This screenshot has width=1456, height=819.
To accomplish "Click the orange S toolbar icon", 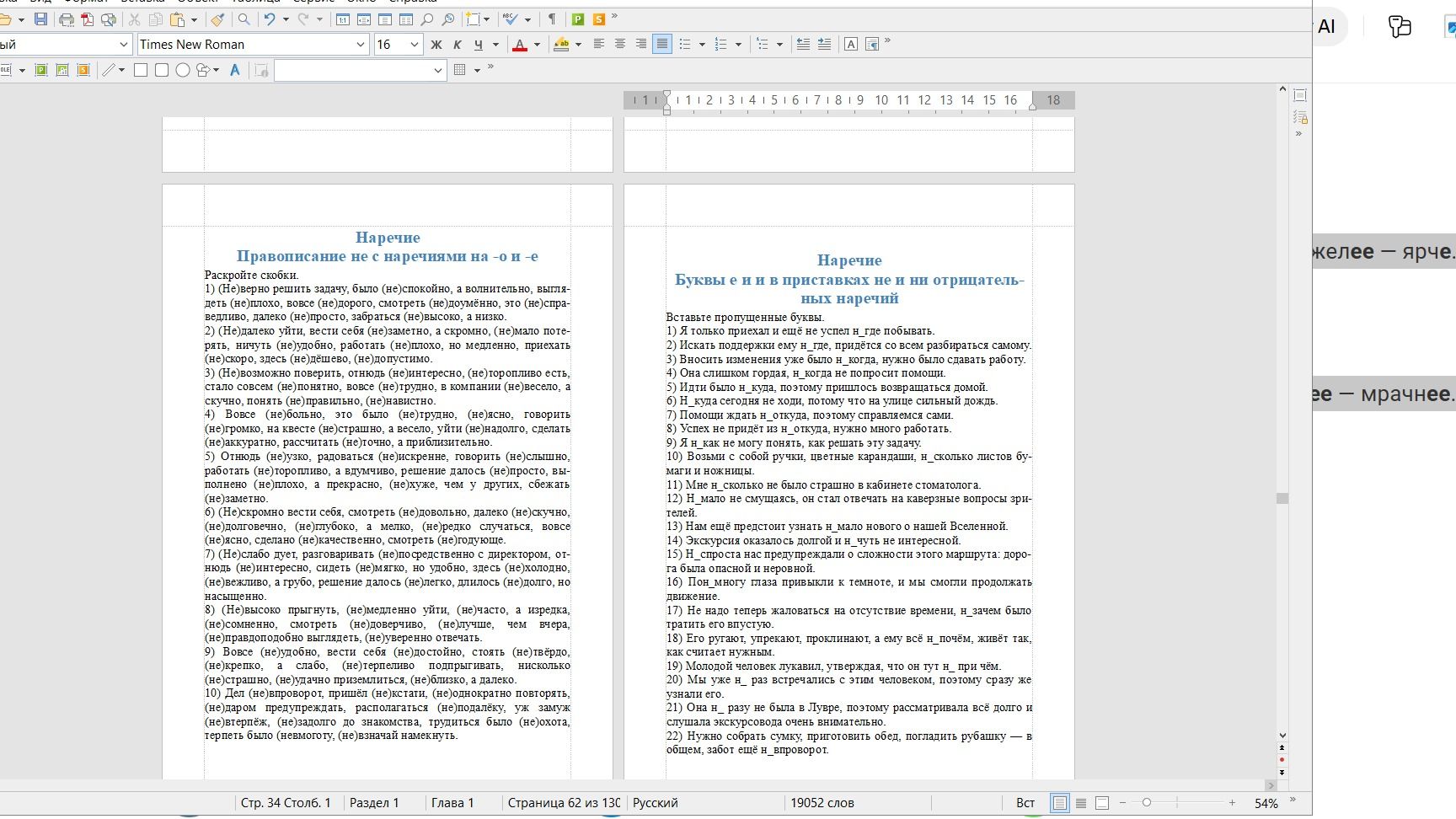I will [598, 19].
